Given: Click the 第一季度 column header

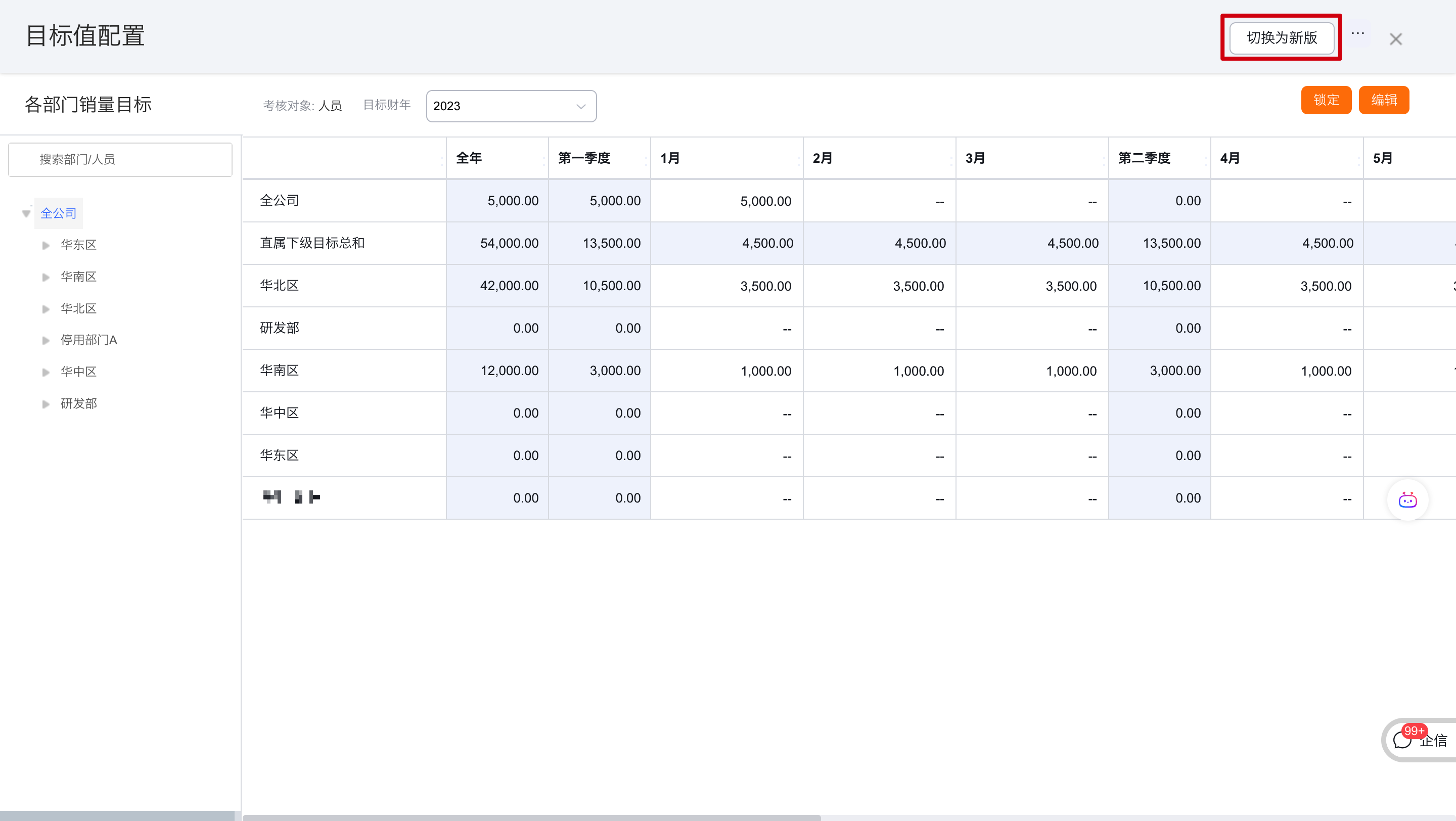Looking at the screenshot, I should point(584,158).
